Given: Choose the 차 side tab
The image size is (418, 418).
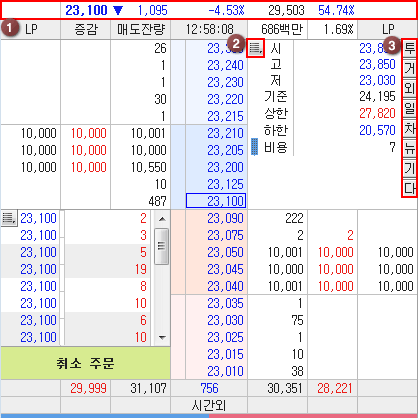Looking at the screenshot, I should pos(409,128).
